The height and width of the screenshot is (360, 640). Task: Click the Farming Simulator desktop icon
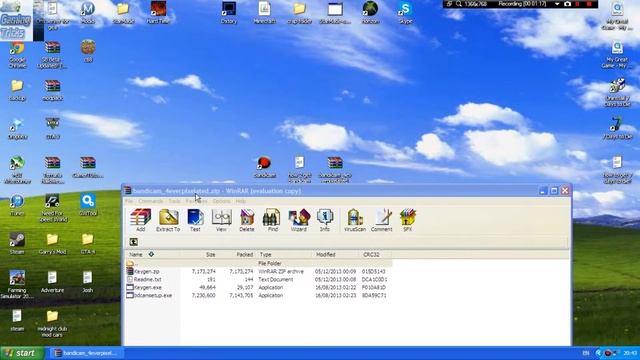(17, 284)
